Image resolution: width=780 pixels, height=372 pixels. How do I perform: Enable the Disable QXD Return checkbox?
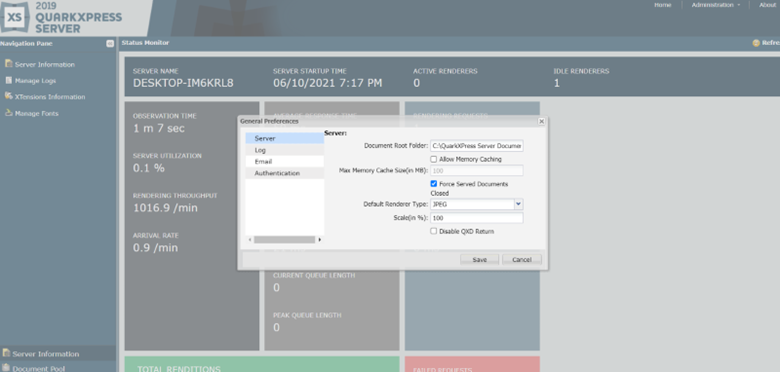(434, 231)
